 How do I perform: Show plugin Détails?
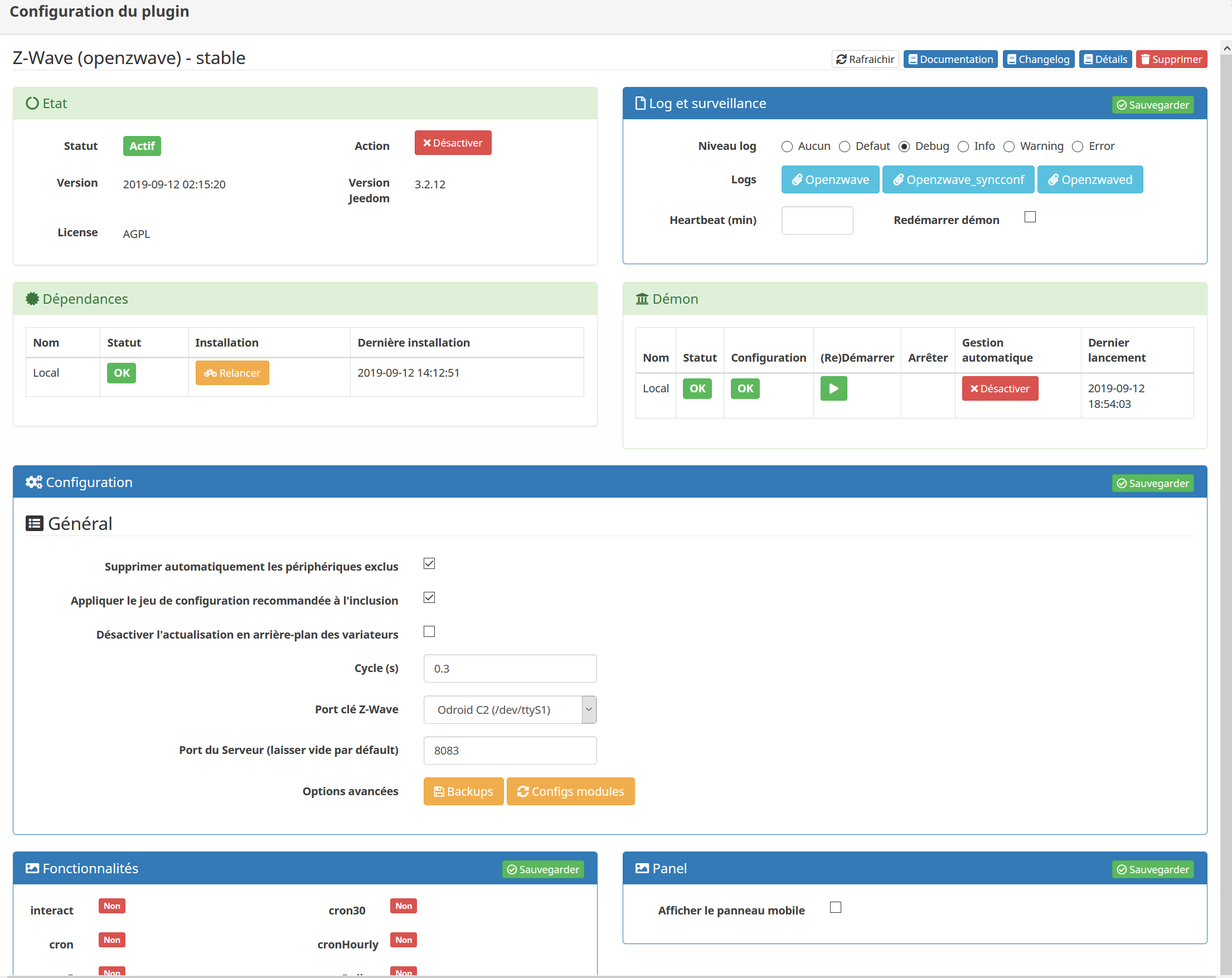[x=1105, y=60]
